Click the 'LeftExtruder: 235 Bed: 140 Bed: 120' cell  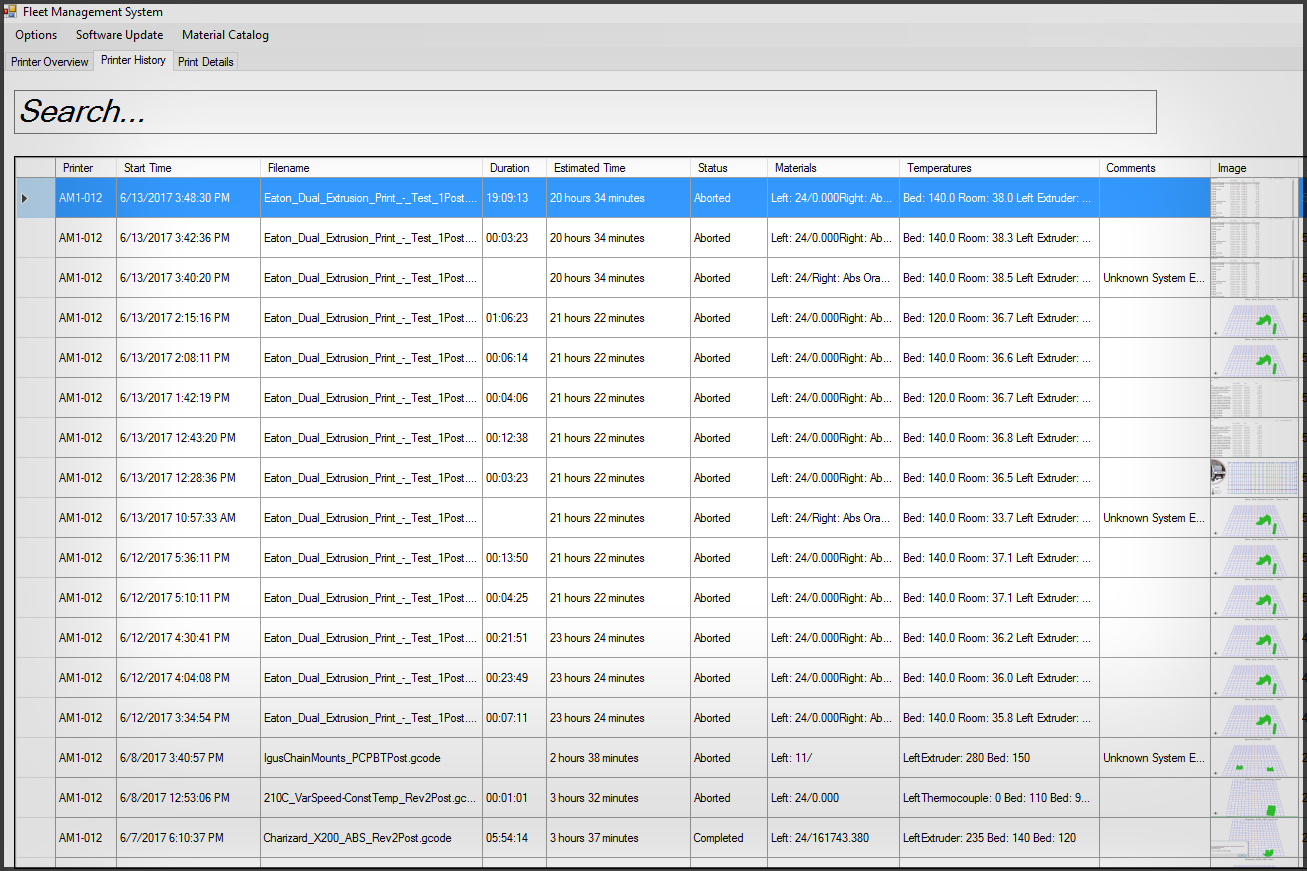tap(999, 838)
